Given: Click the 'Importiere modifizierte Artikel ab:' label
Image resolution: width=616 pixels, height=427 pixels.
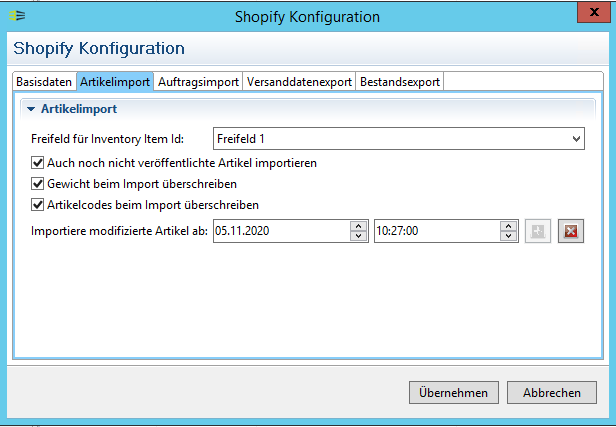Looking at the screenshot, I should coord(119,231).
